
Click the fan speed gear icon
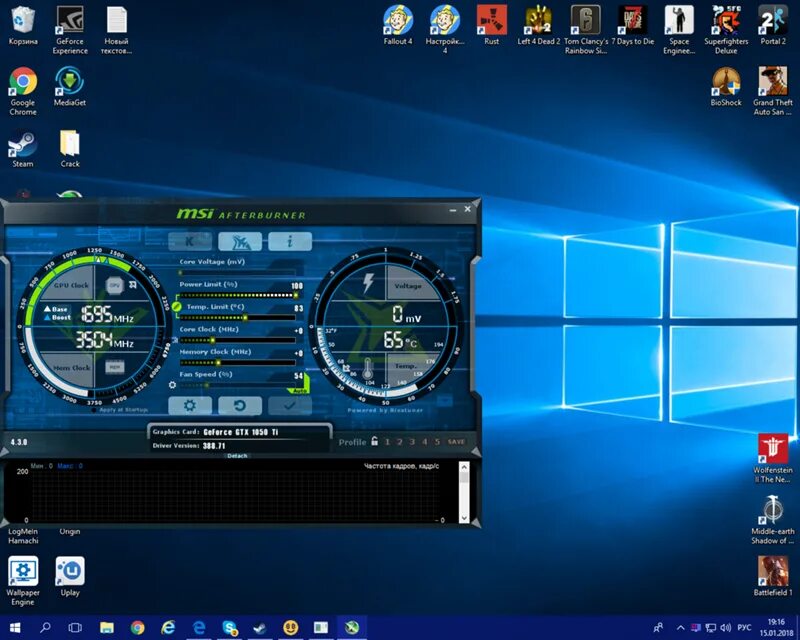172,385
